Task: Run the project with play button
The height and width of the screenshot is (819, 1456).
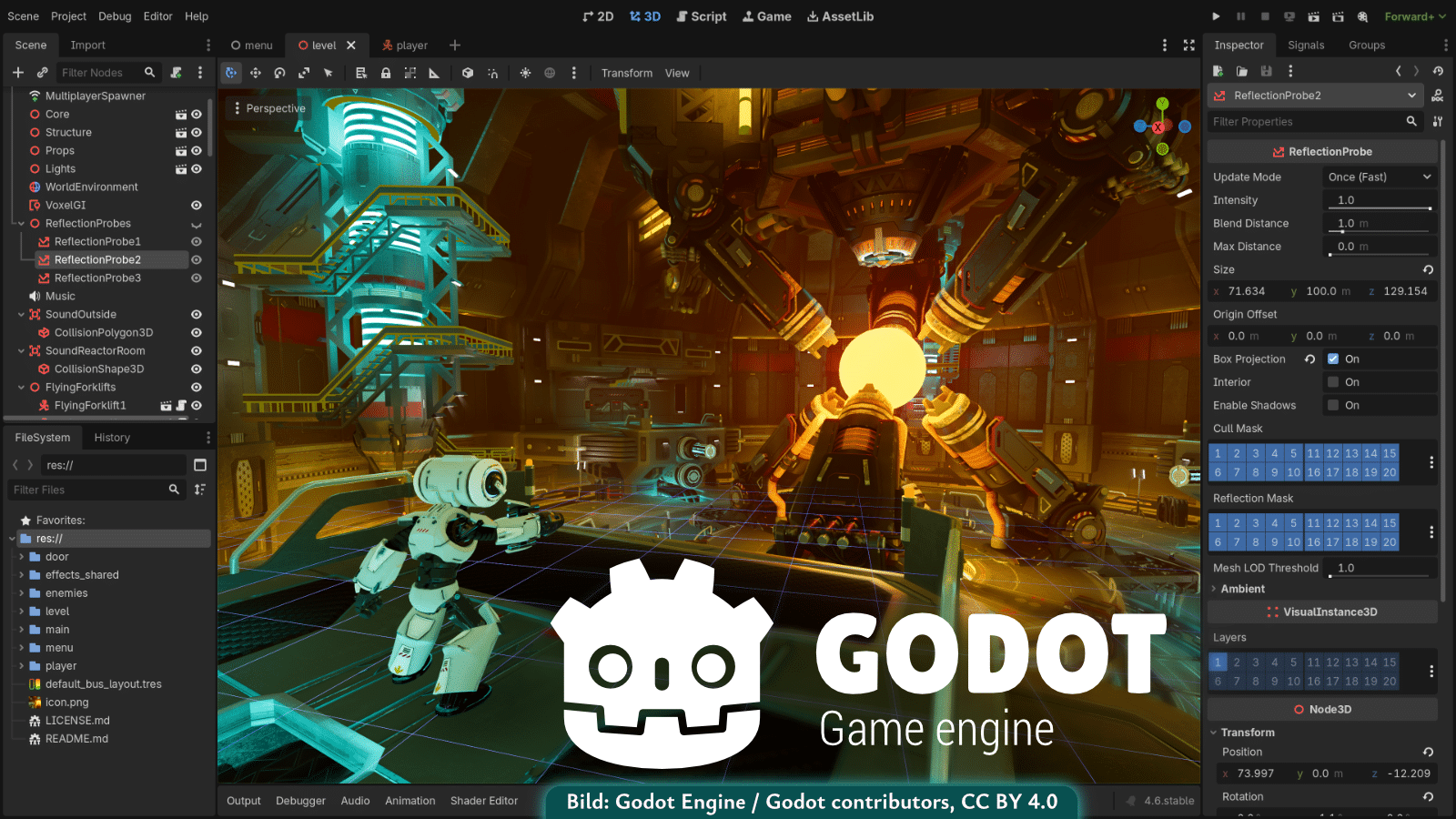Action: pos(1216,16)
